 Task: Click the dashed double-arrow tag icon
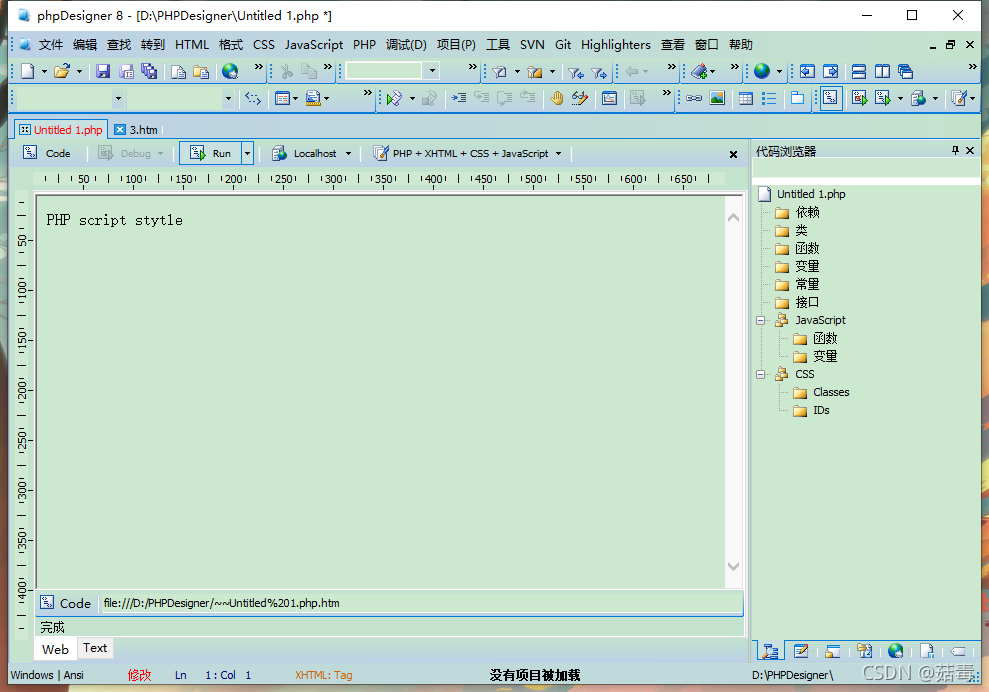[x=253, y=98]
